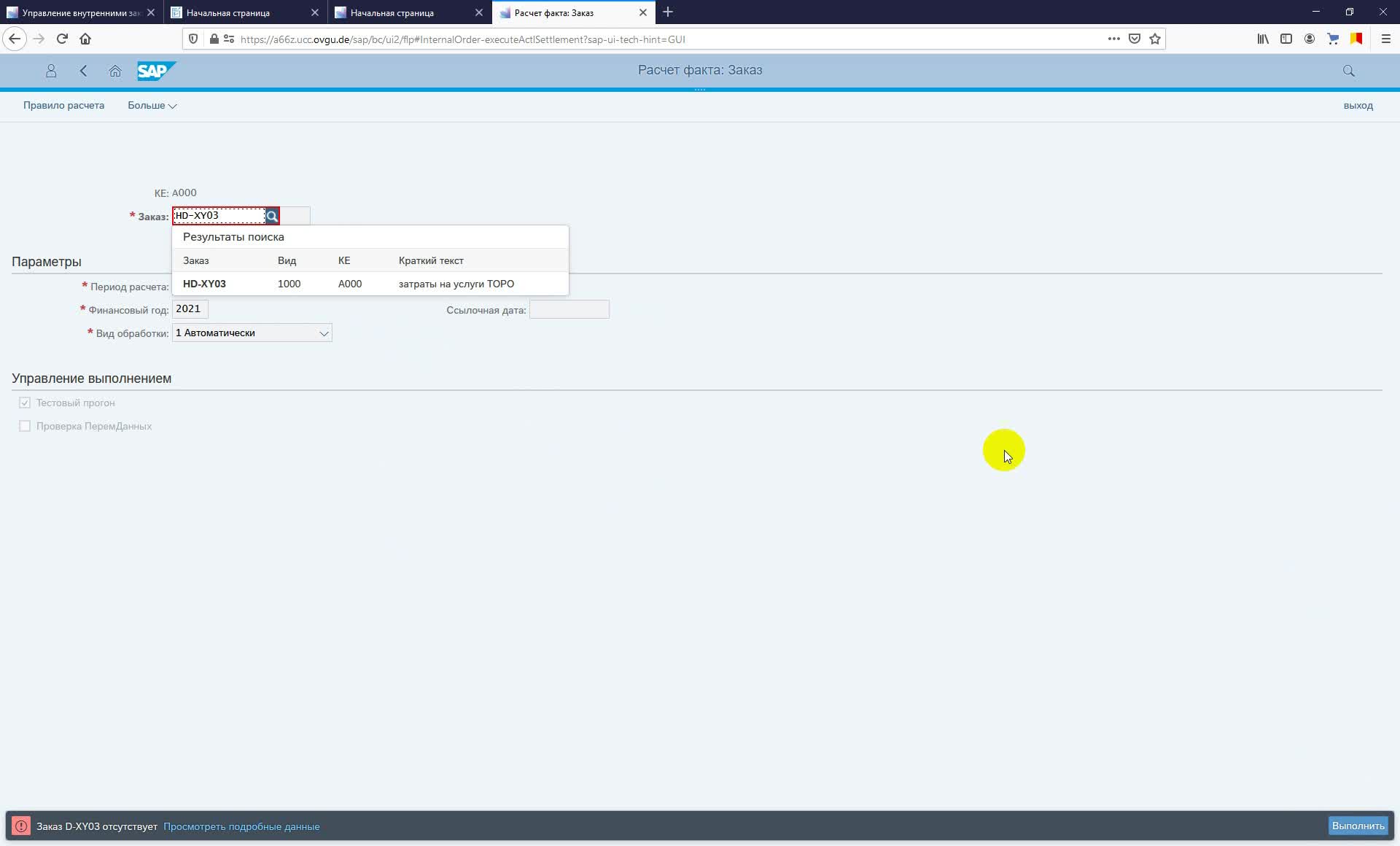
Task: Open the browser home page icon
Action: click(x=85, y=39)
